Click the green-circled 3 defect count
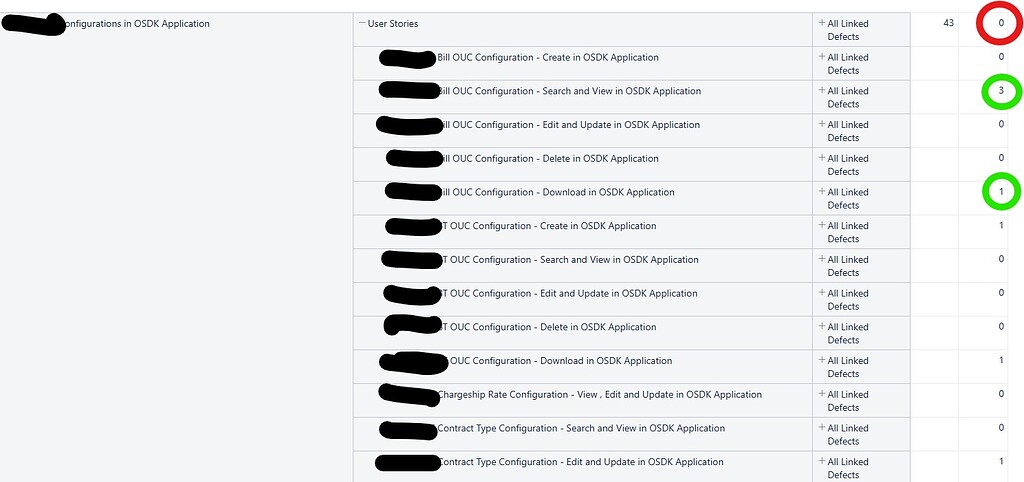This screenshot has width=1024, height=482. tap(1001, 91)
